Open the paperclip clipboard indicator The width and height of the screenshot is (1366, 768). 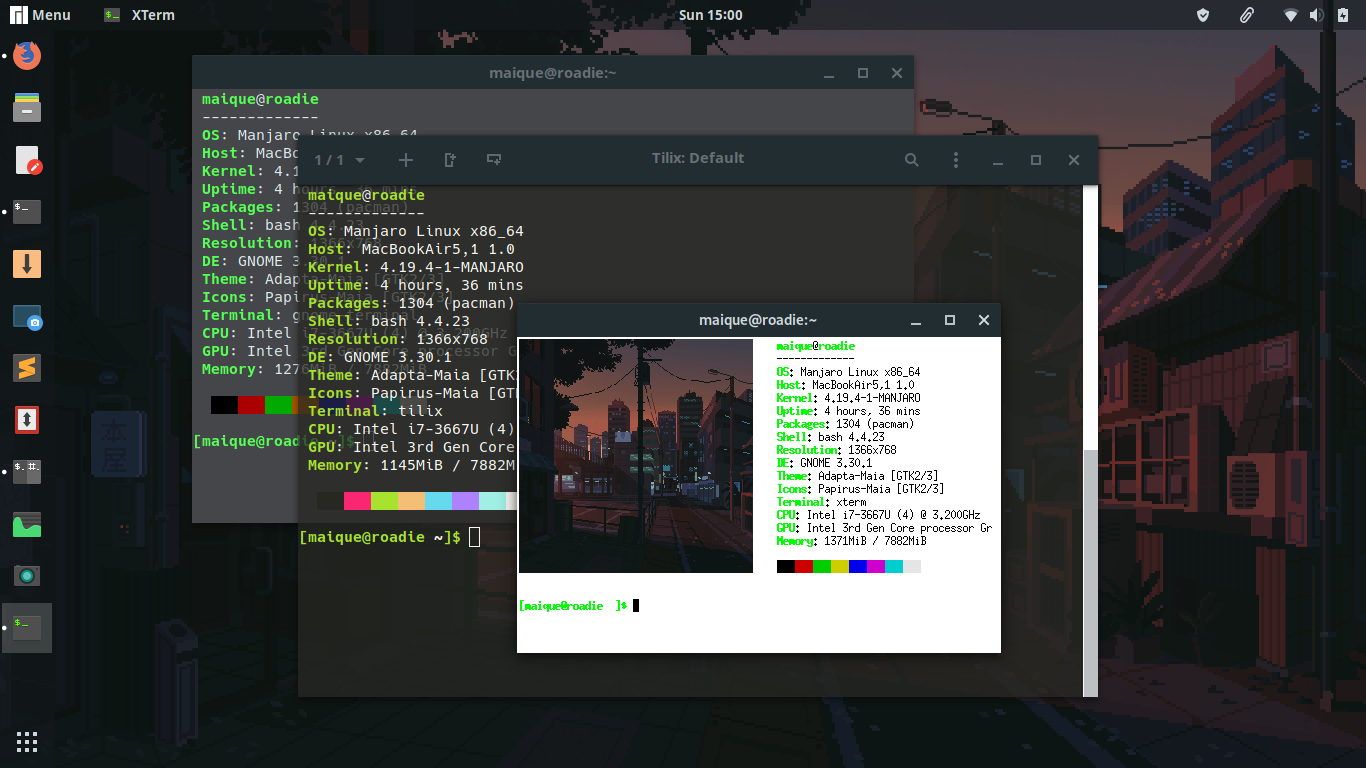(x=1247, y=15)
